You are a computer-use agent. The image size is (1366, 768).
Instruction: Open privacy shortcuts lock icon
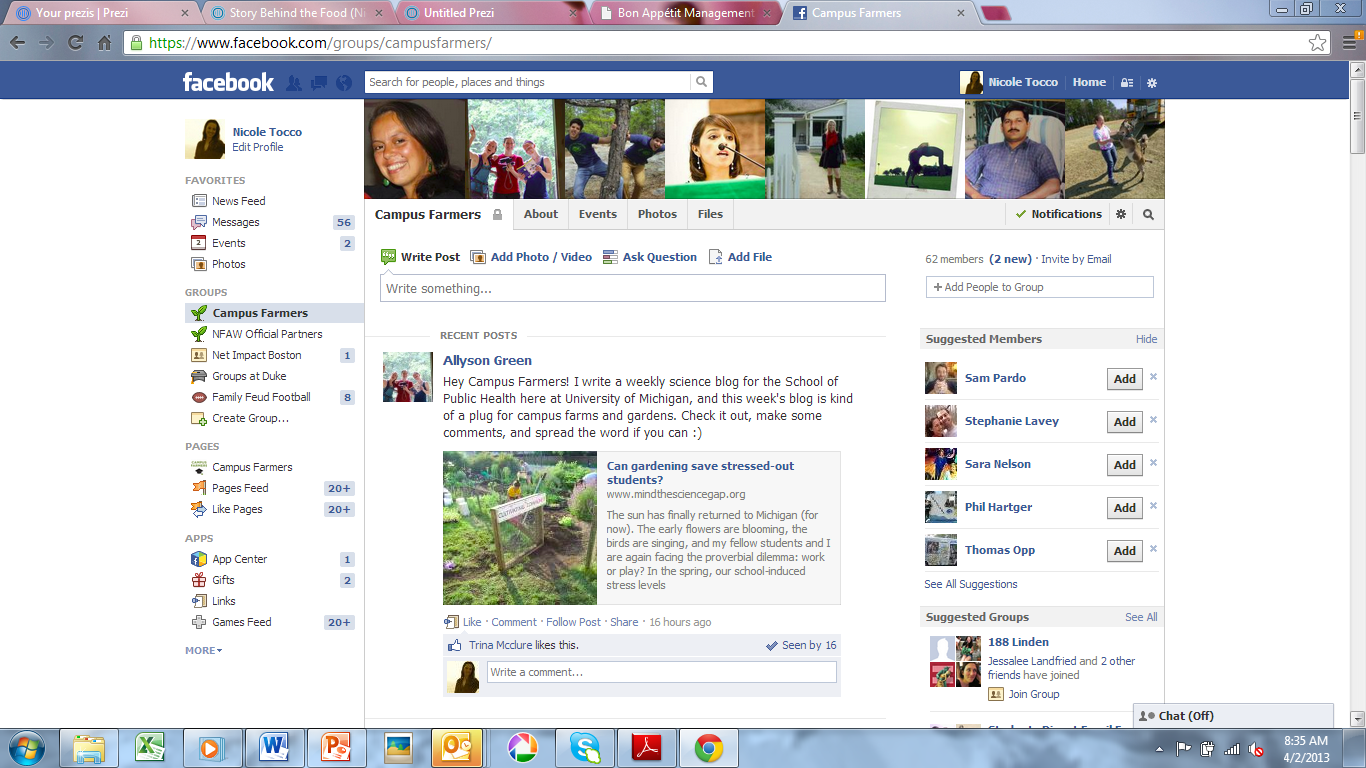pyautogui.click(x=1127, y=83)
